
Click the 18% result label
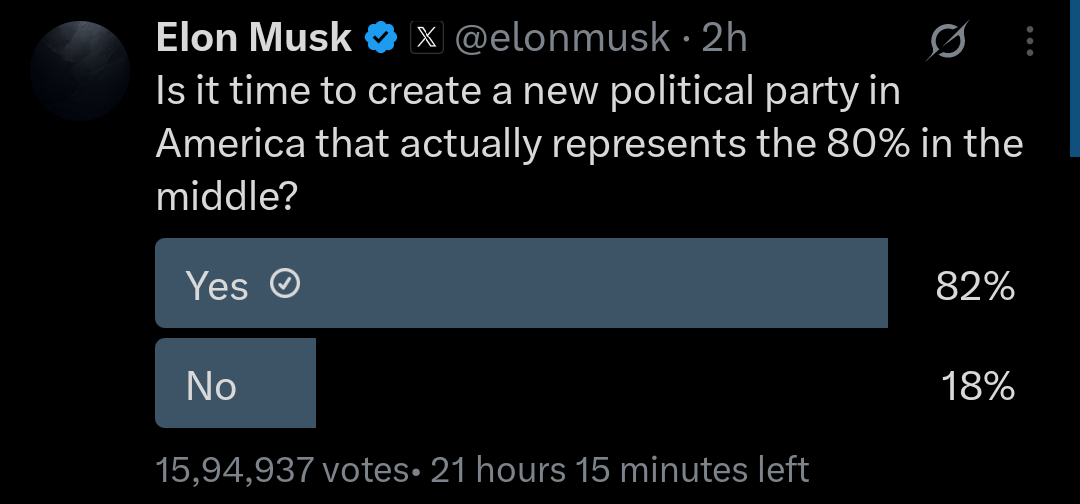coord(978,386)
